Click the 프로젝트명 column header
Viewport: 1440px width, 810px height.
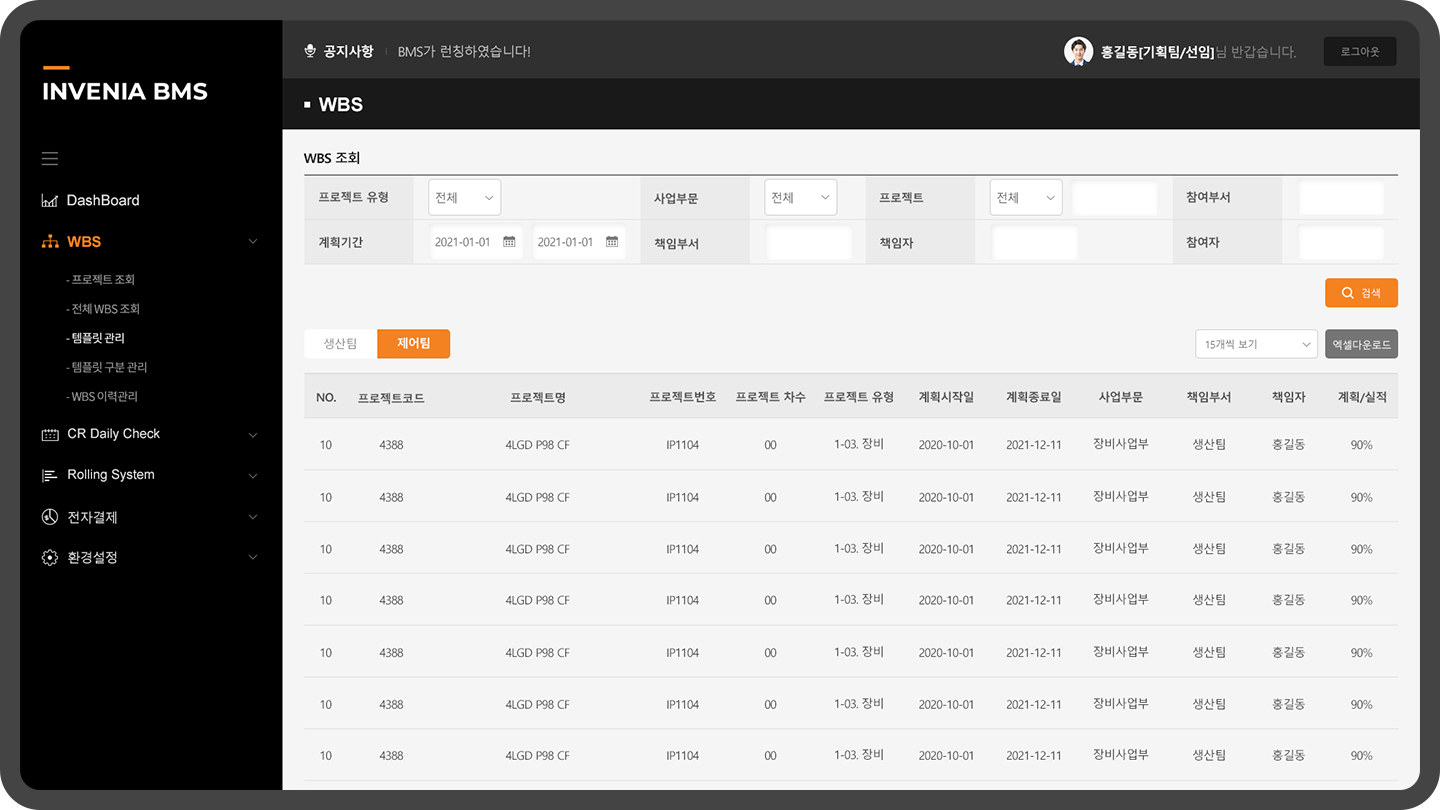coord(538,398)
